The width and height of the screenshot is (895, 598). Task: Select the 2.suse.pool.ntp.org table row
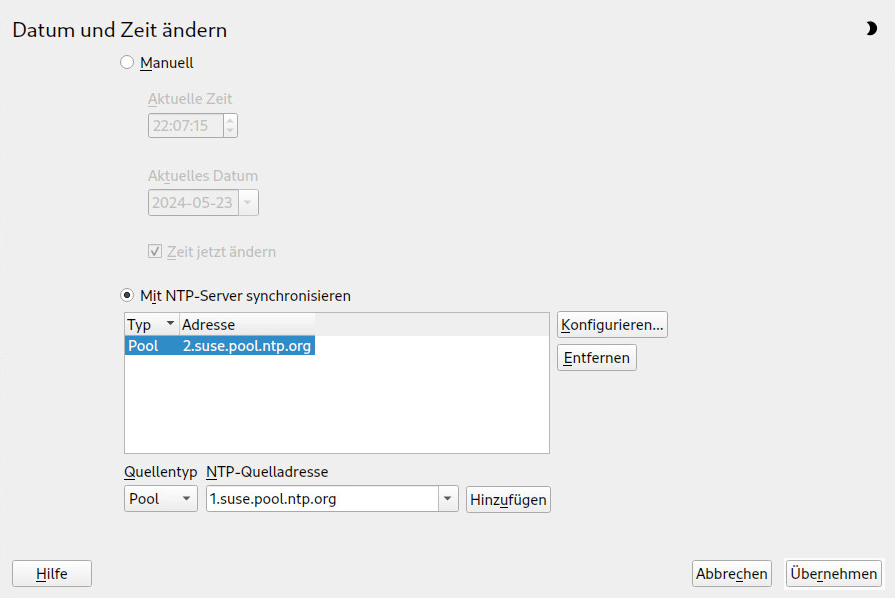click(x=220, y=346)
